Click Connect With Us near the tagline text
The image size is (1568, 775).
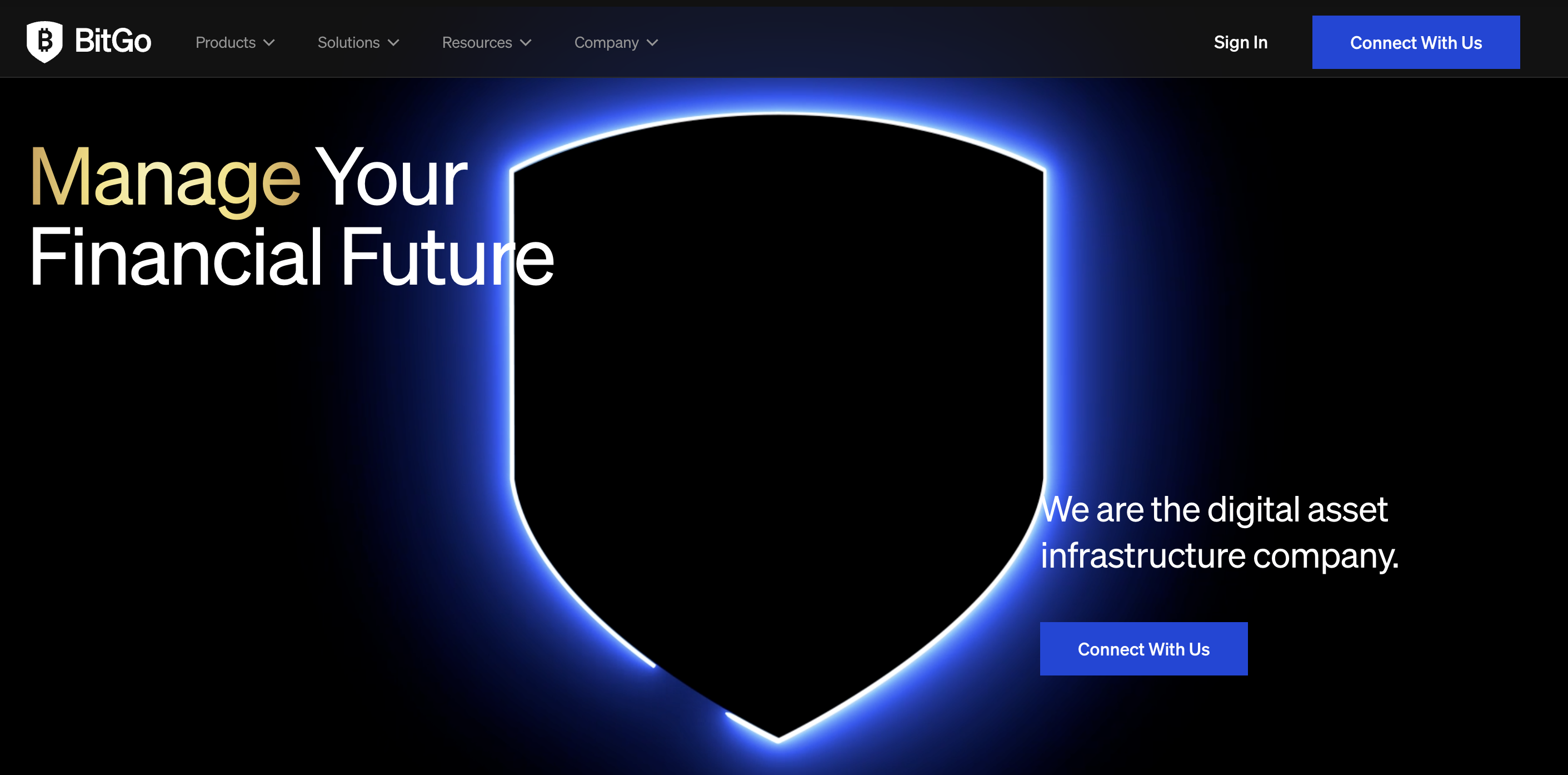click(1143, 649)
